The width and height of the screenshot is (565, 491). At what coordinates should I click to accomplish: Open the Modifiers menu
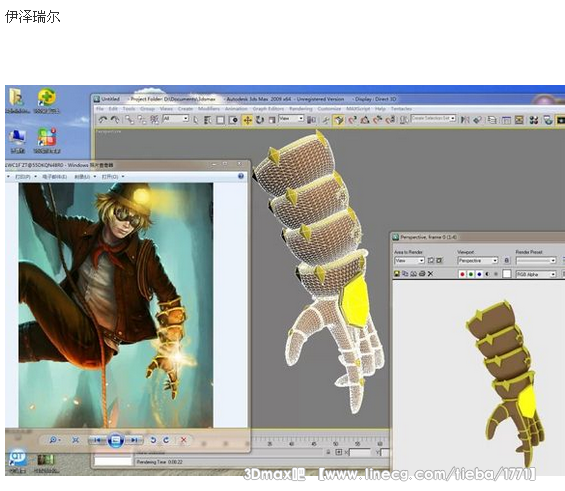click(209, 109)
